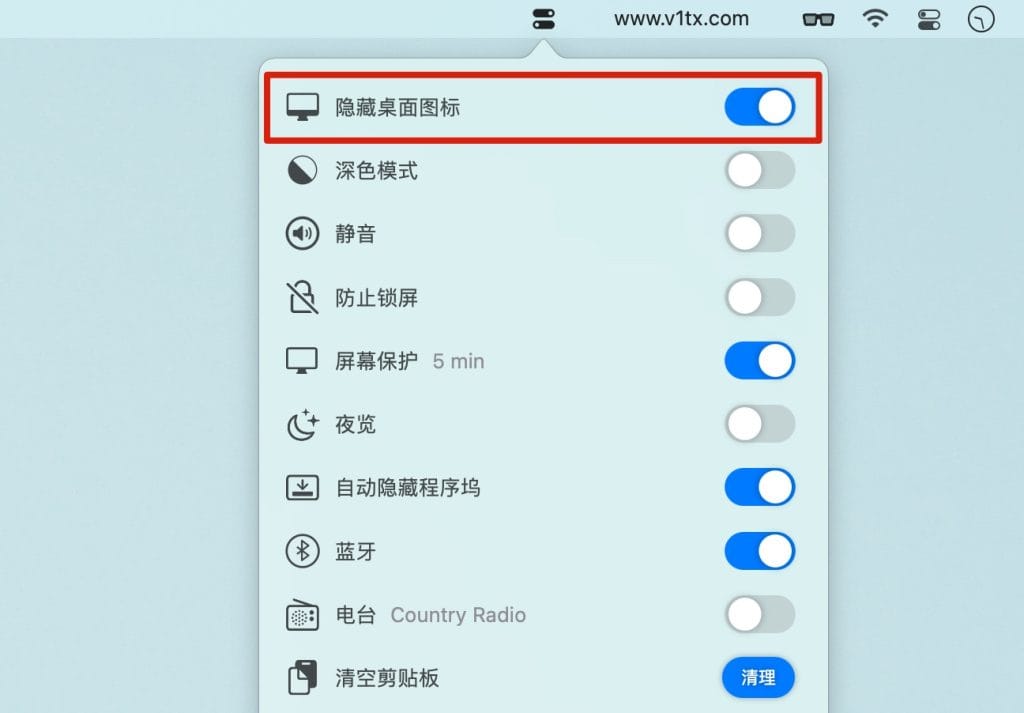Click the One Switch menu bar icon
This screenshot has height=713, width=1024.
[x=543, y=19]
